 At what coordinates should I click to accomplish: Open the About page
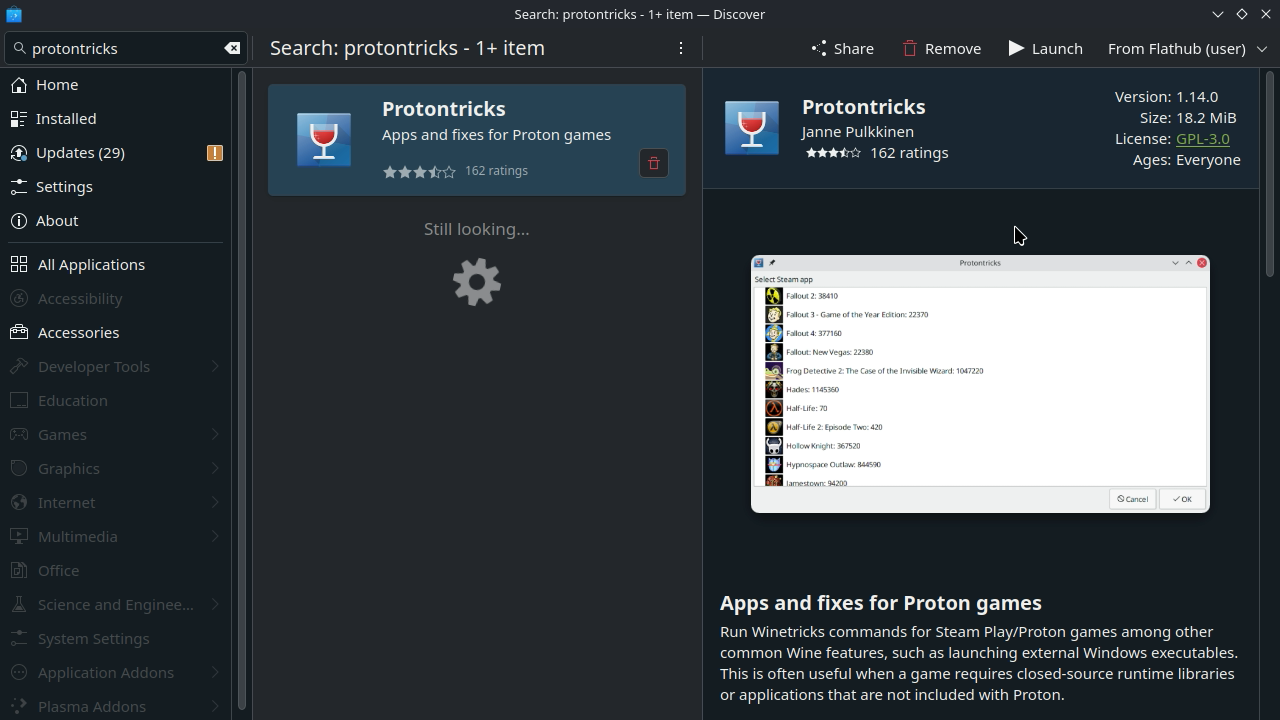point(57,221)
